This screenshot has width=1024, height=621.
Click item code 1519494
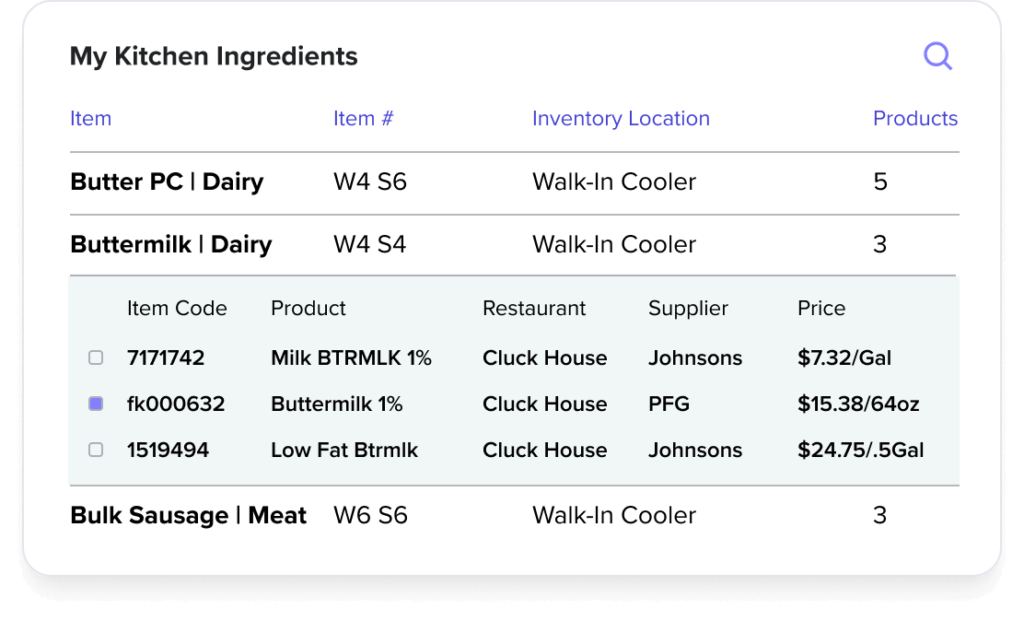pyautogui.click(x=167, y=450)
